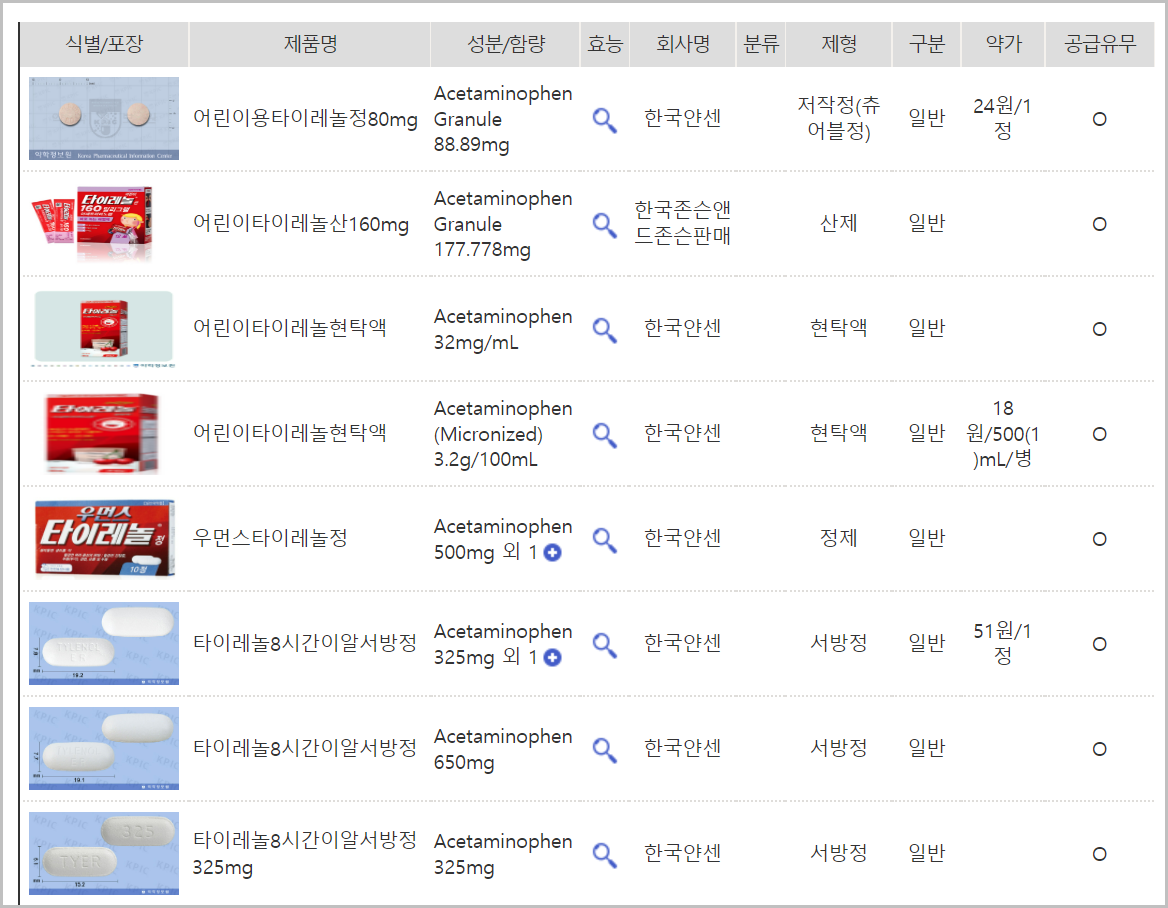
Task: Open red box thumbnail in 3.2g/100mL row
Action: tap(103, 434)
